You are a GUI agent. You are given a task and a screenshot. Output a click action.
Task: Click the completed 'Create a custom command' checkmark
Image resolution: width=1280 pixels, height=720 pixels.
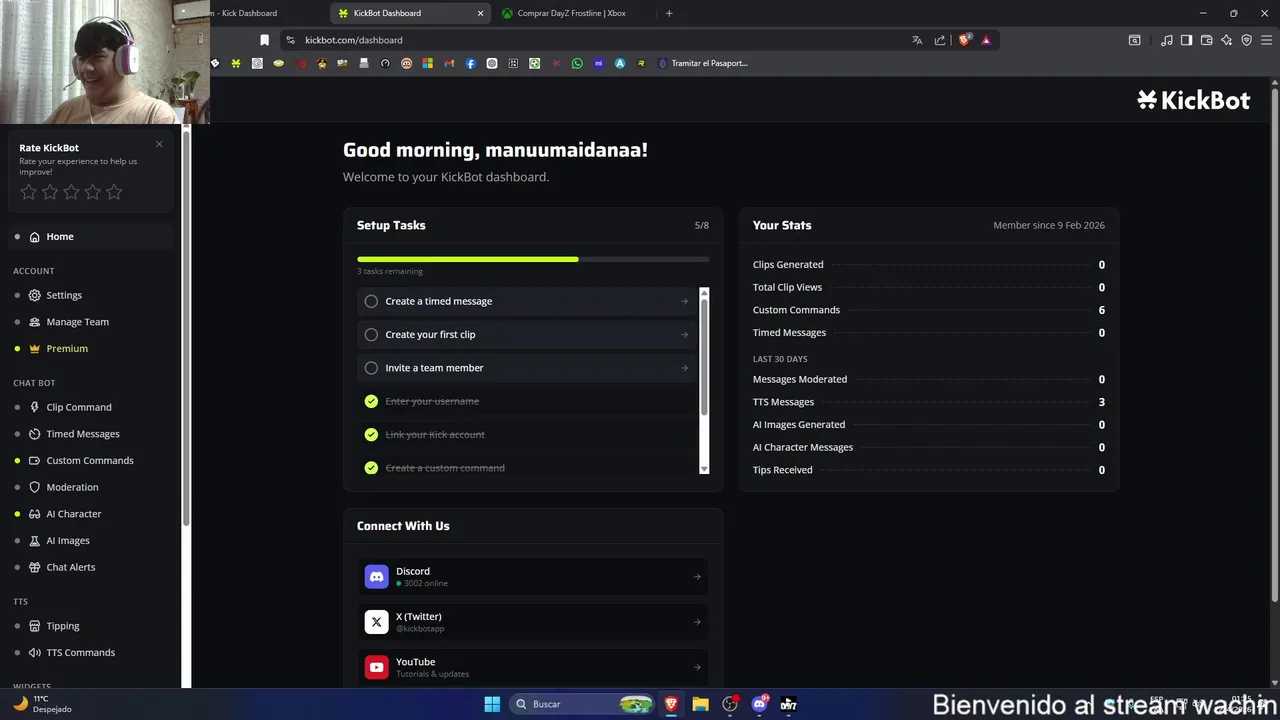coord(371,468)
